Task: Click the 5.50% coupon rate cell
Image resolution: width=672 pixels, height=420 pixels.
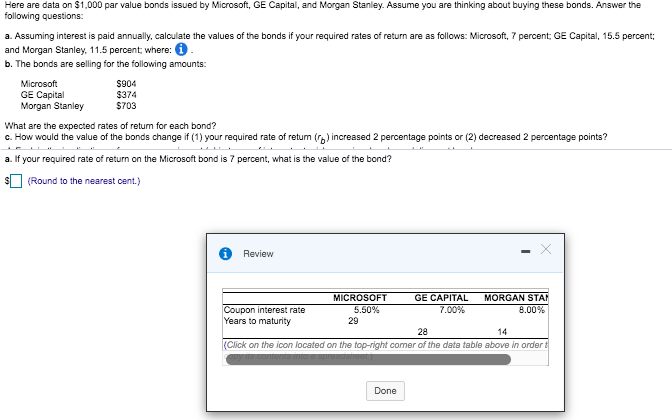Action: 366,310
